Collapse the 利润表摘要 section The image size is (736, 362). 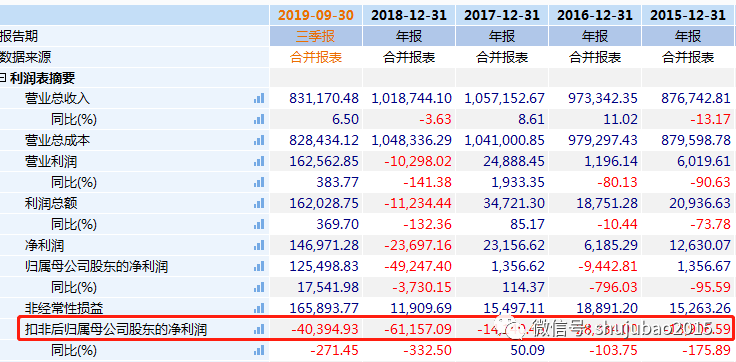point(3,77)
